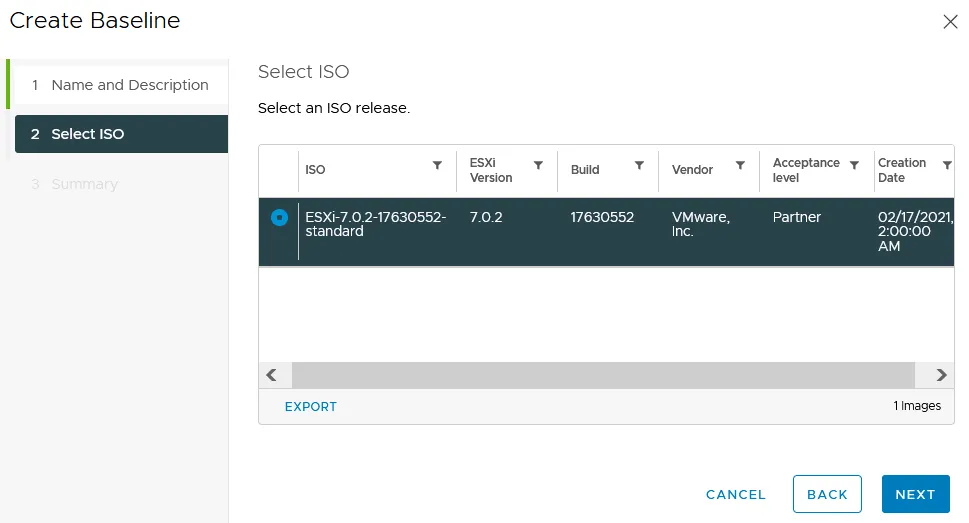The image size is (969, 523).
Task: Select the Select ISO wizard step
Action: (x=121, y=134)
